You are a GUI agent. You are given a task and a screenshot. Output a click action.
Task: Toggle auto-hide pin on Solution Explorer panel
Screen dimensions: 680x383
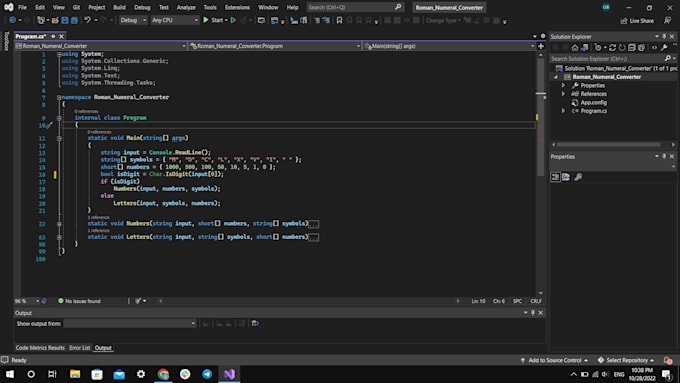tap(664, 36)
